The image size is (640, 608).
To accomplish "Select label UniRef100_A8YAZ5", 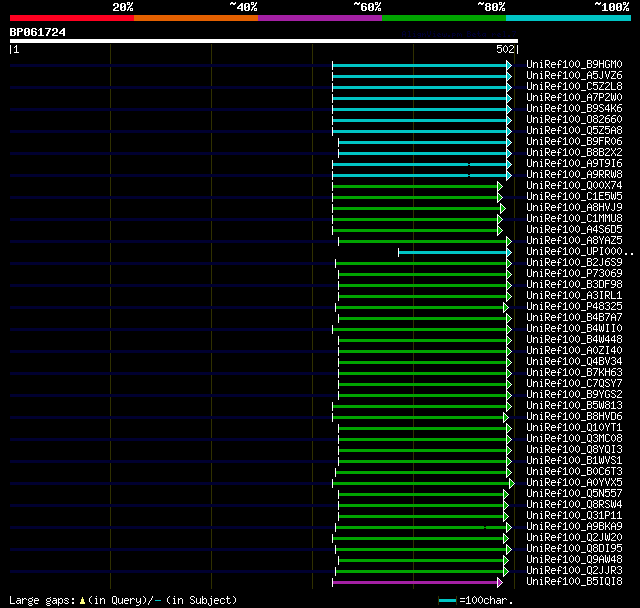I will (x=574, y=241).
